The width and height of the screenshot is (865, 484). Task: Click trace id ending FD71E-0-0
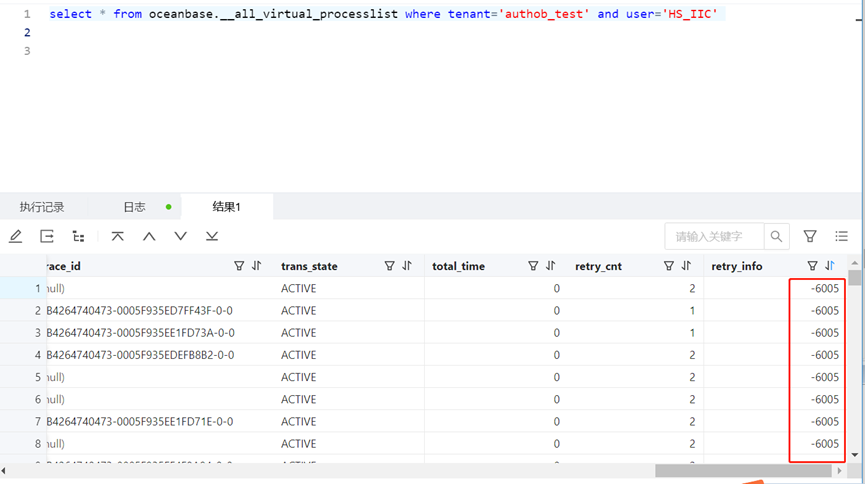pyautogui.click(x=140, y=422)
